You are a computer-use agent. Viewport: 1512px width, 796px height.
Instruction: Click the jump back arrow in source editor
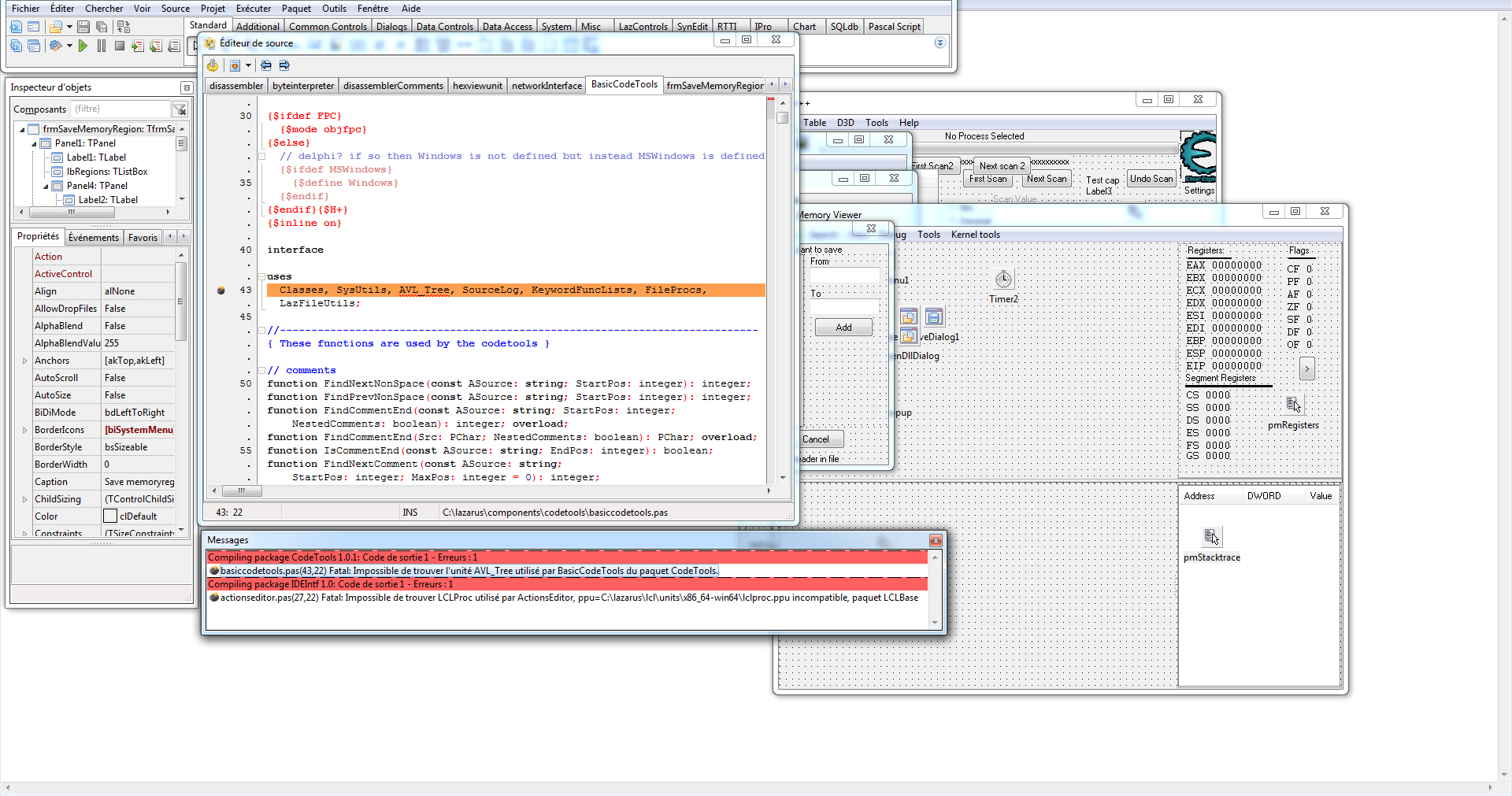point(266,65)
